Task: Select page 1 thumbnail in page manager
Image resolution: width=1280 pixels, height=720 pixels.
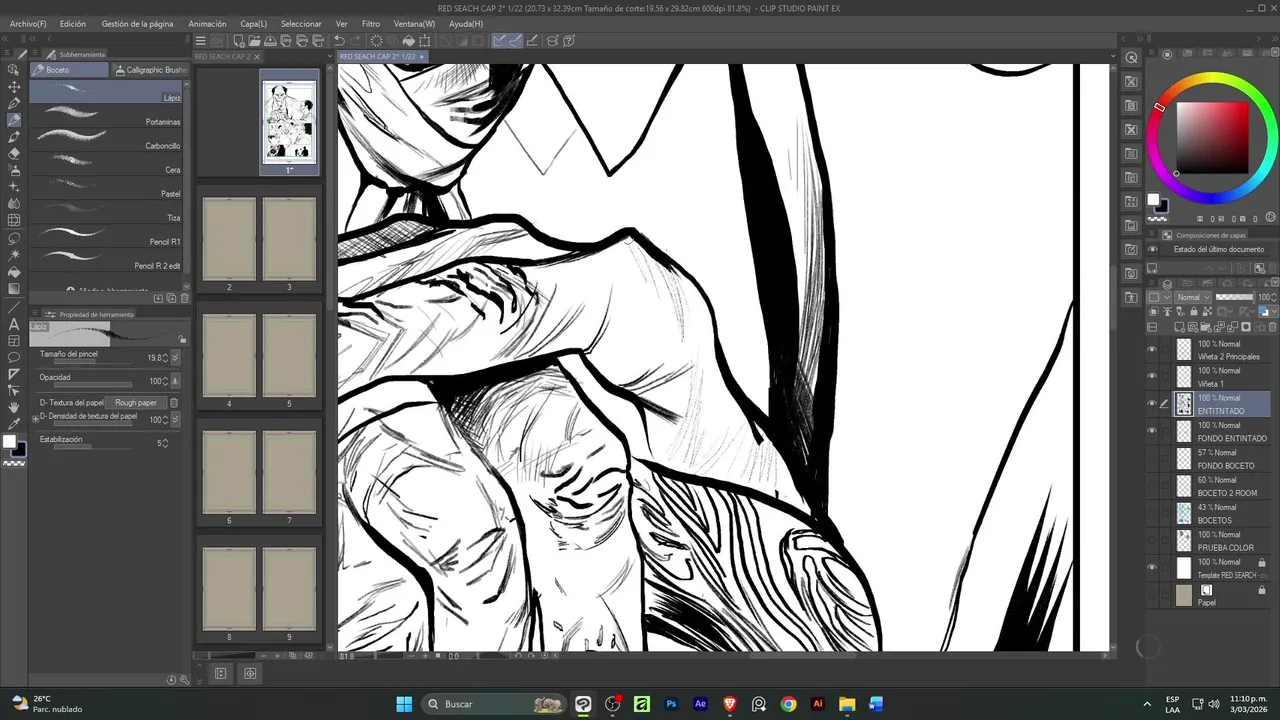Action: click(289, 122)
